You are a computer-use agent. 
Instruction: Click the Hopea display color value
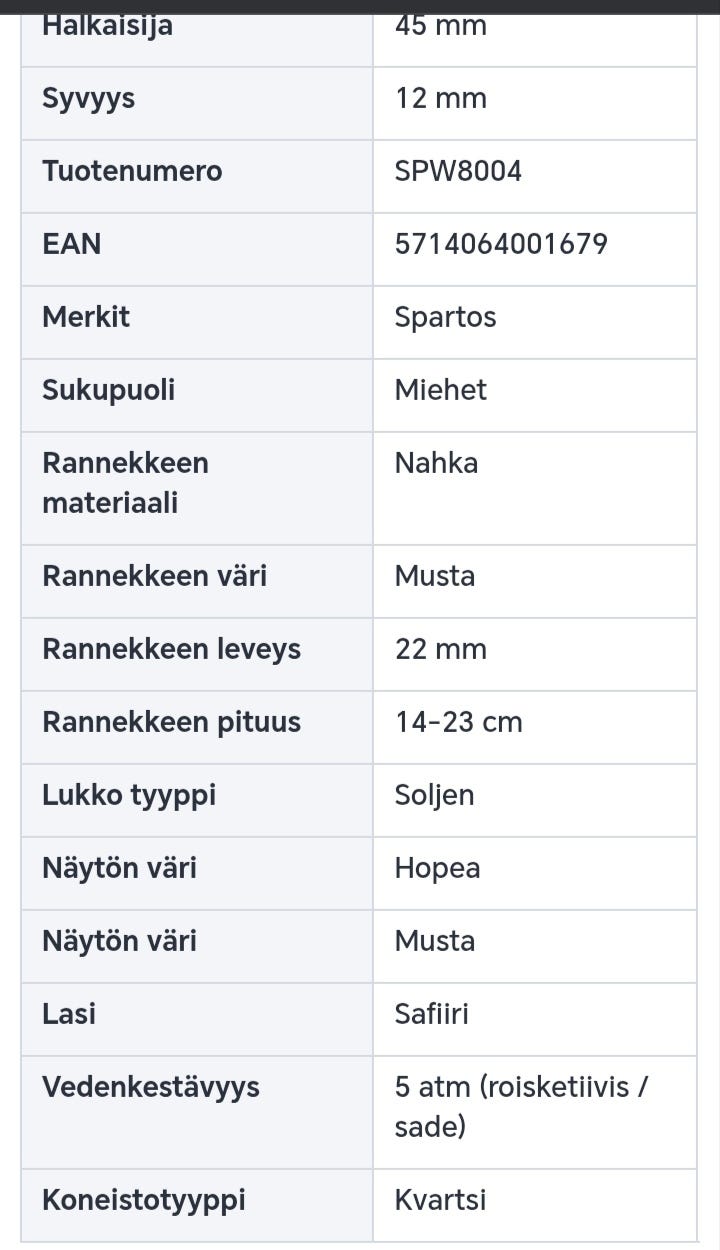[437, 868]
